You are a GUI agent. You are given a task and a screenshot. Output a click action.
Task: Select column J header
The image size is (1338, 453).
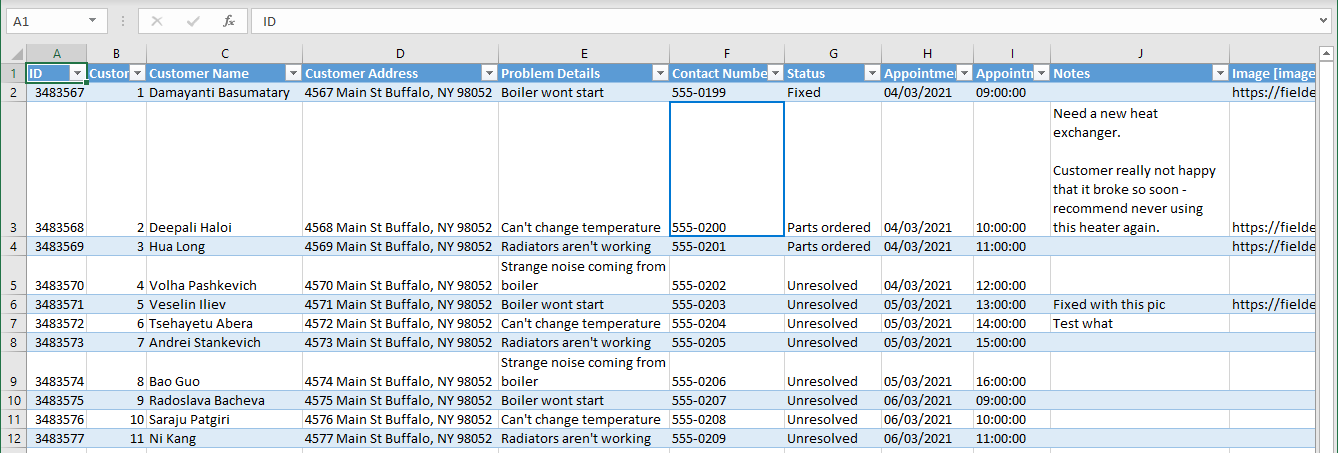(1140, 54)
